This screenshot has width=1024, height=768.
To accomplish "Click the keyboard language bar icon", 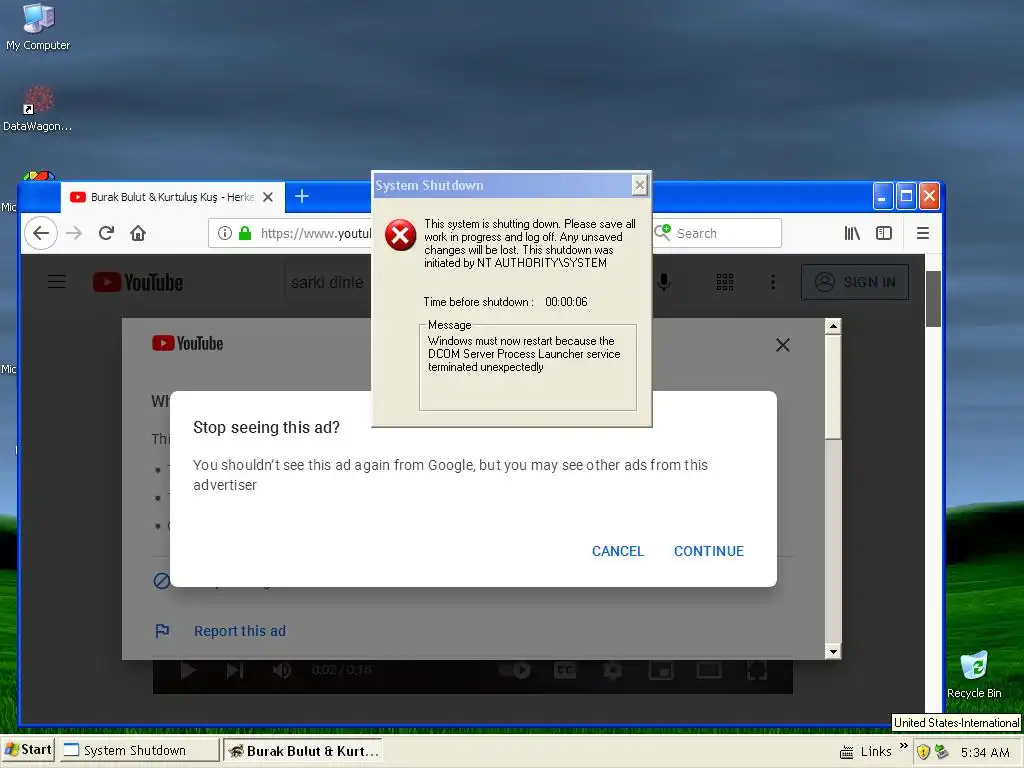I will pos(846,752).
